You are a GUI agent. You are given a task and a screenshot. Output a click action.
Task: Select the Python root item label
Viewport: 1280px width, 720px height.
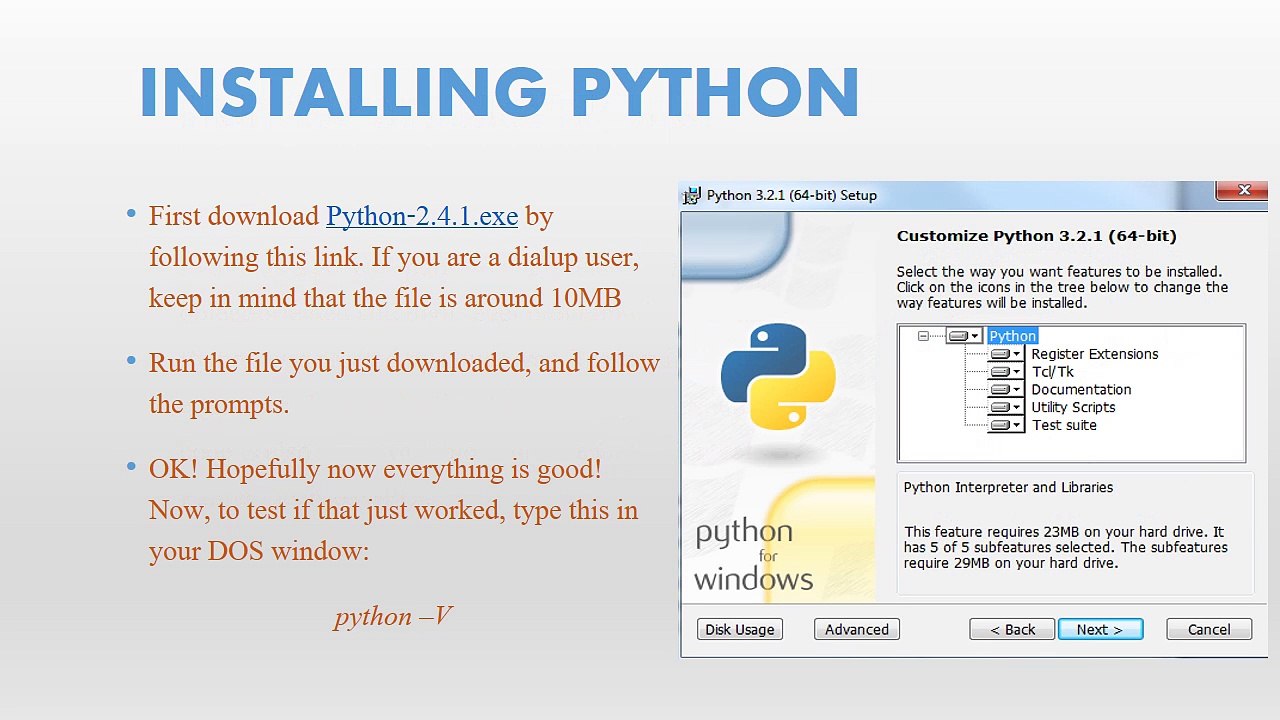click(x=1013, y=336)
